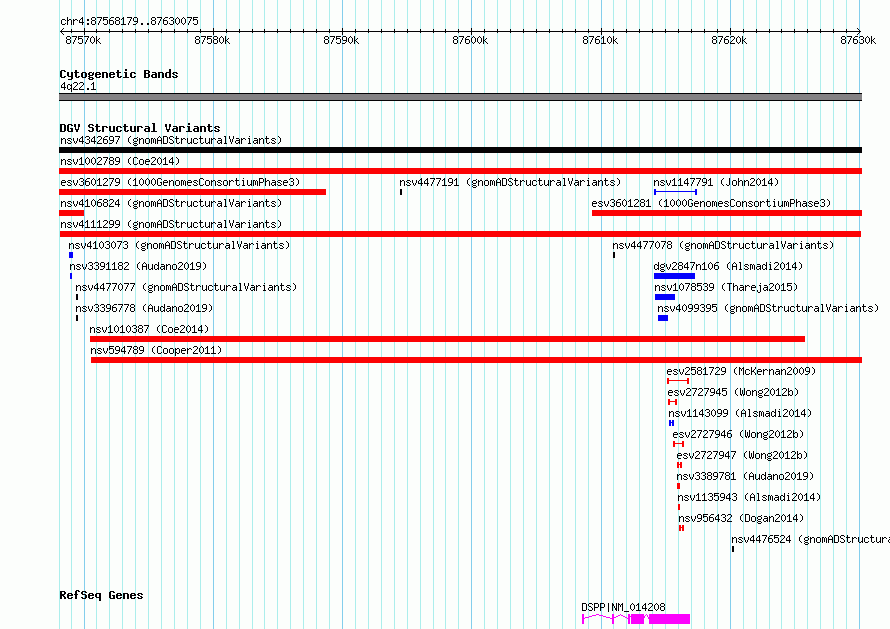Image resolution: width=890 pixels, height=629 pixels.
Task: Click the nsv4342697 gnomAD variant label
Action: point(171,140)
